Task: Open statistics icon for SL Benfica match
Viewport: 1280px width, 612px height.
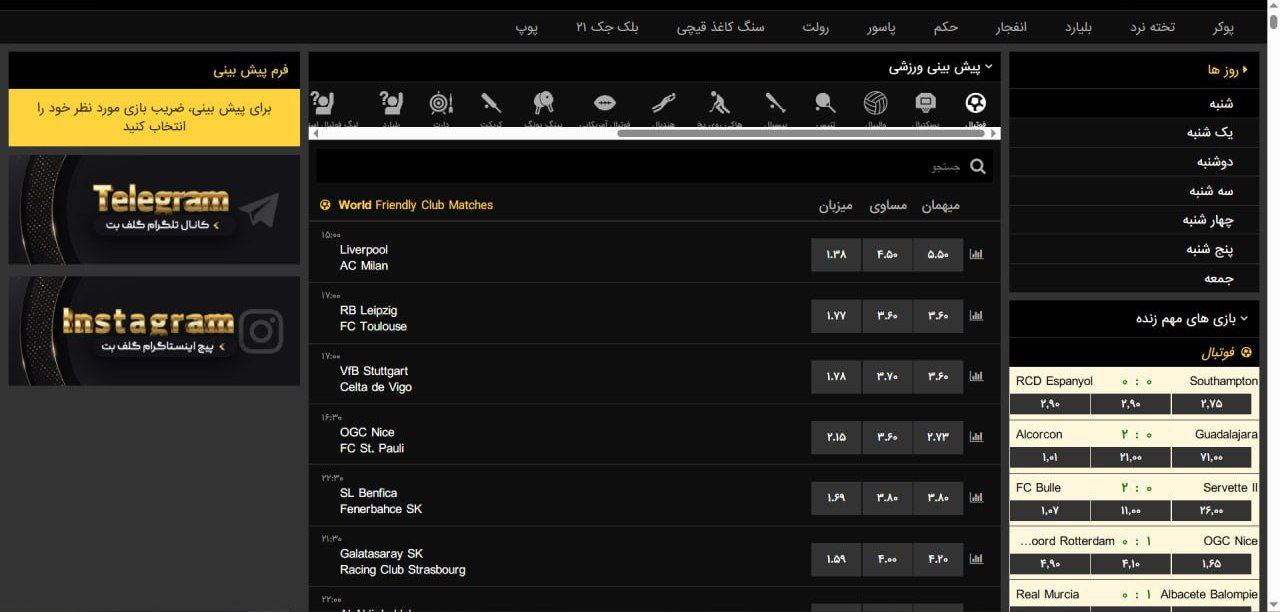Action: pyautogui.click(x=976, y=498)
